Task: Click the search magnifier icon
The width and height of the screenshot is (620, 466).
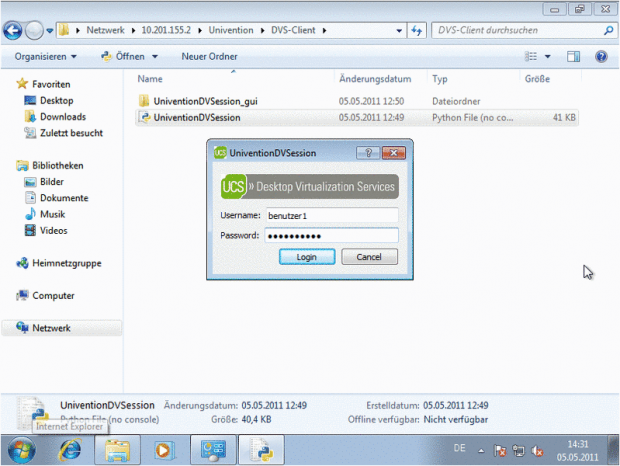Action: pyautogui.click(x=609, y=30)
